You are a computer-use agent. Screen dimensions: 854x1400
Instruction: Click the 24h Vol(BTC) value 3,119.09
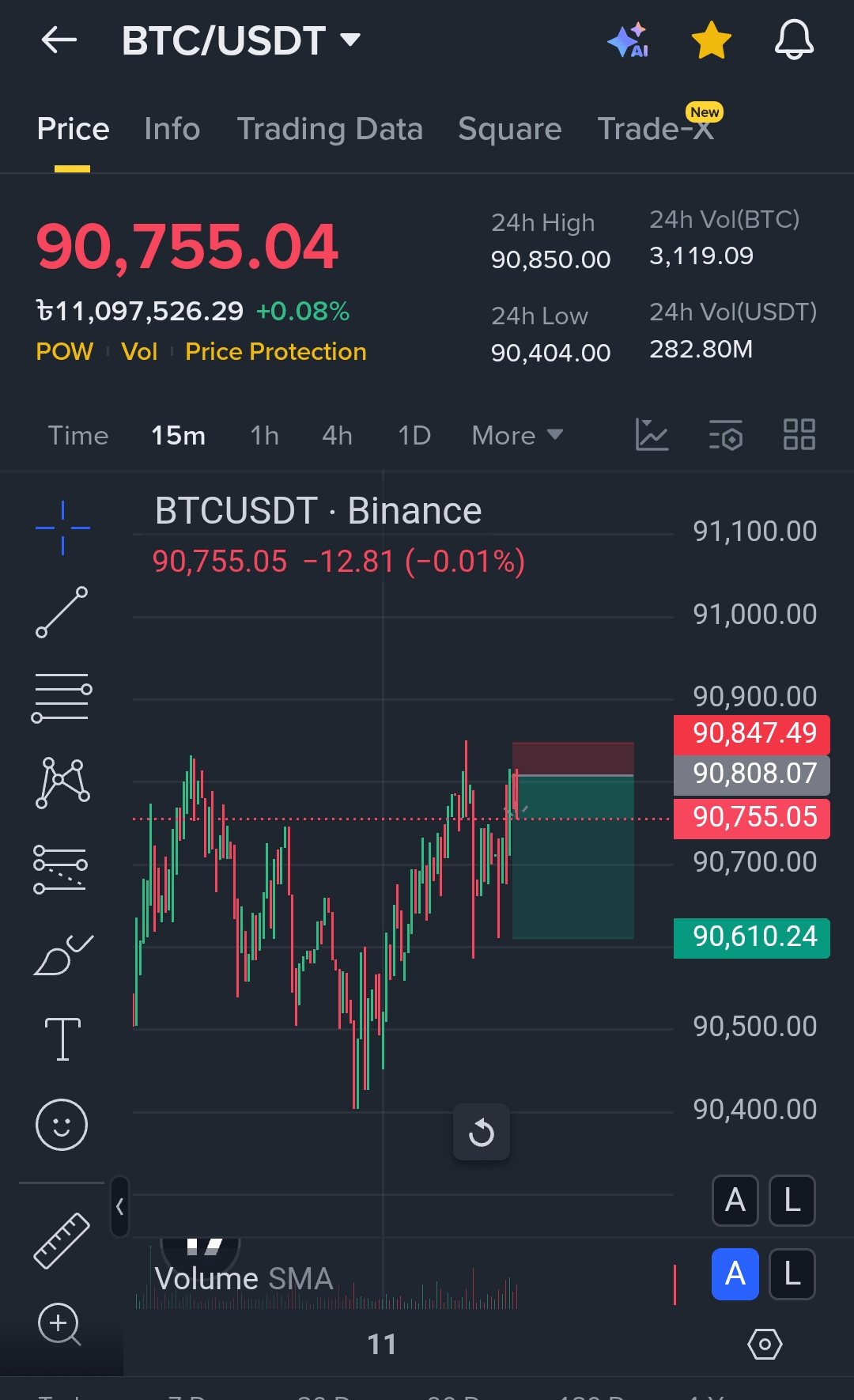click(x=701, y=256)
